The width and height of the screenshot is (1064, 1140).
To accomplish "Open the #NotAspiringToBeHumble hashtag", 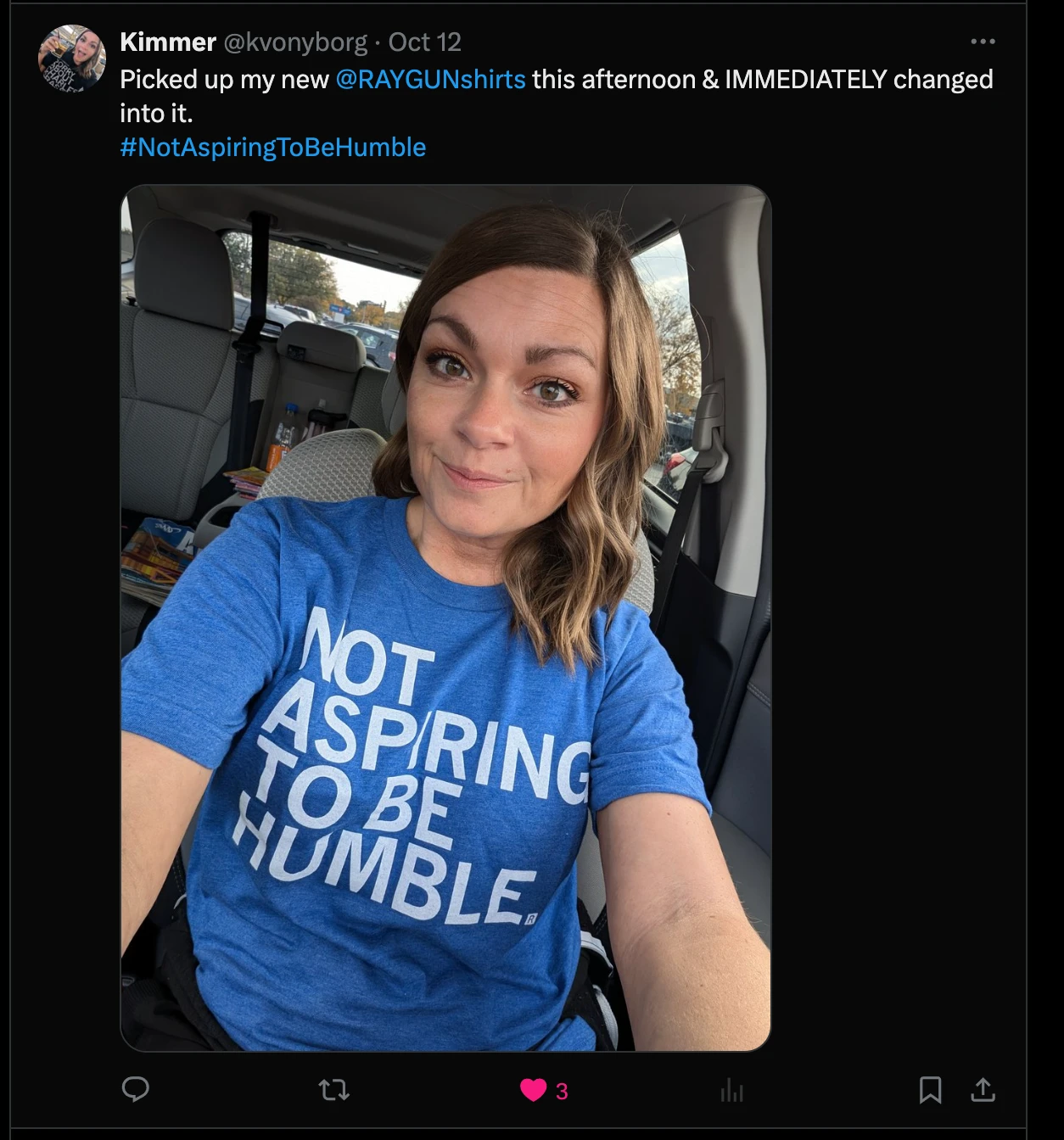I will [273, 147].
